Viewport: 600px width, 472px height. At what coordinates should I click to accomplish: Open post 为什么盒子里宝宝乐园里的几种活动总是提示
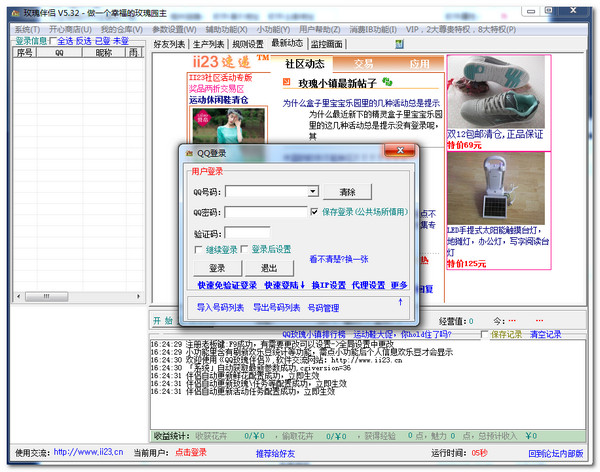point(361,103)
